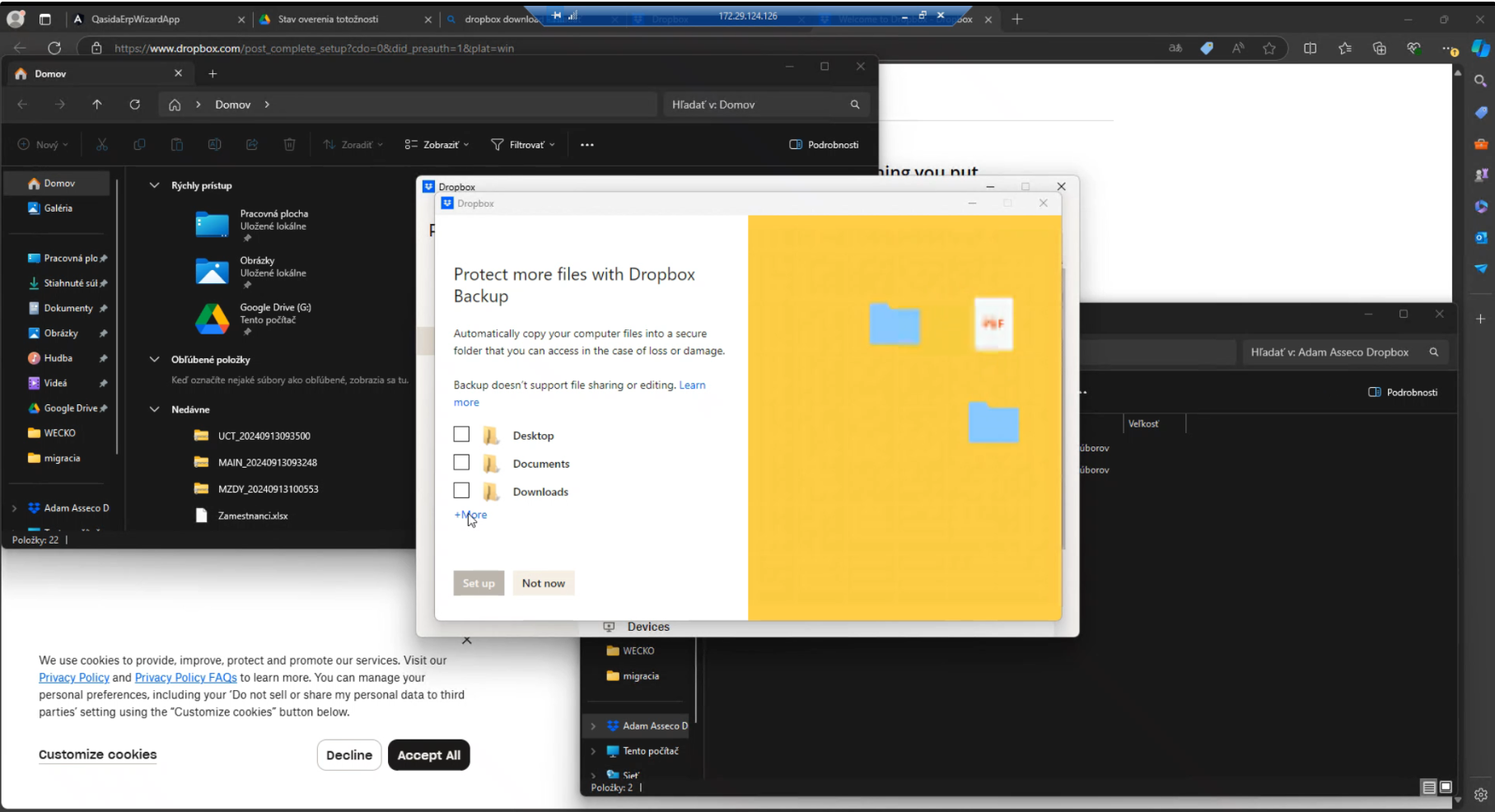
Task: Click the Share icon in Explorer toolbar
Action: coord(252,144)
